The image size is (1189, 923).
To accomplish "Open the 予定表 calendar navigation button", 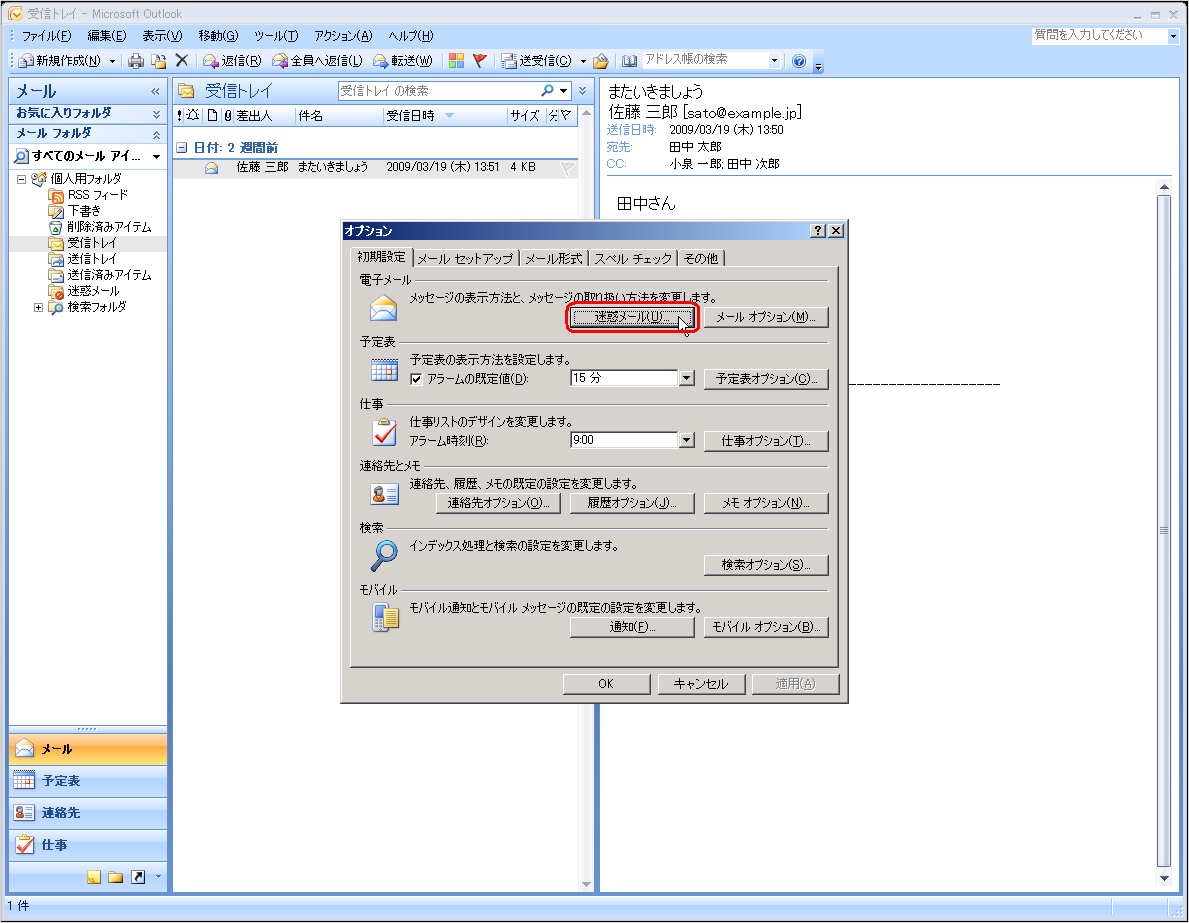I will pyautogui.click(x=88, y=781).
